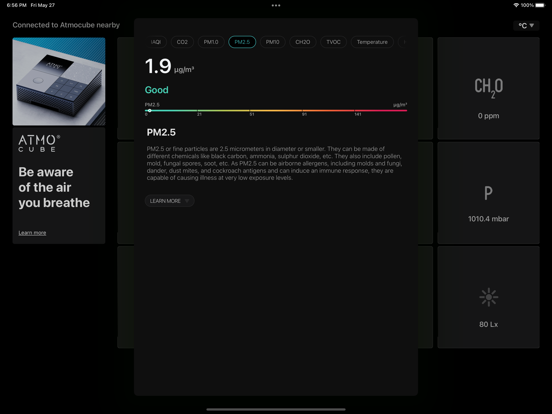Switch to the PM1.0 tab

click(211, 42)
